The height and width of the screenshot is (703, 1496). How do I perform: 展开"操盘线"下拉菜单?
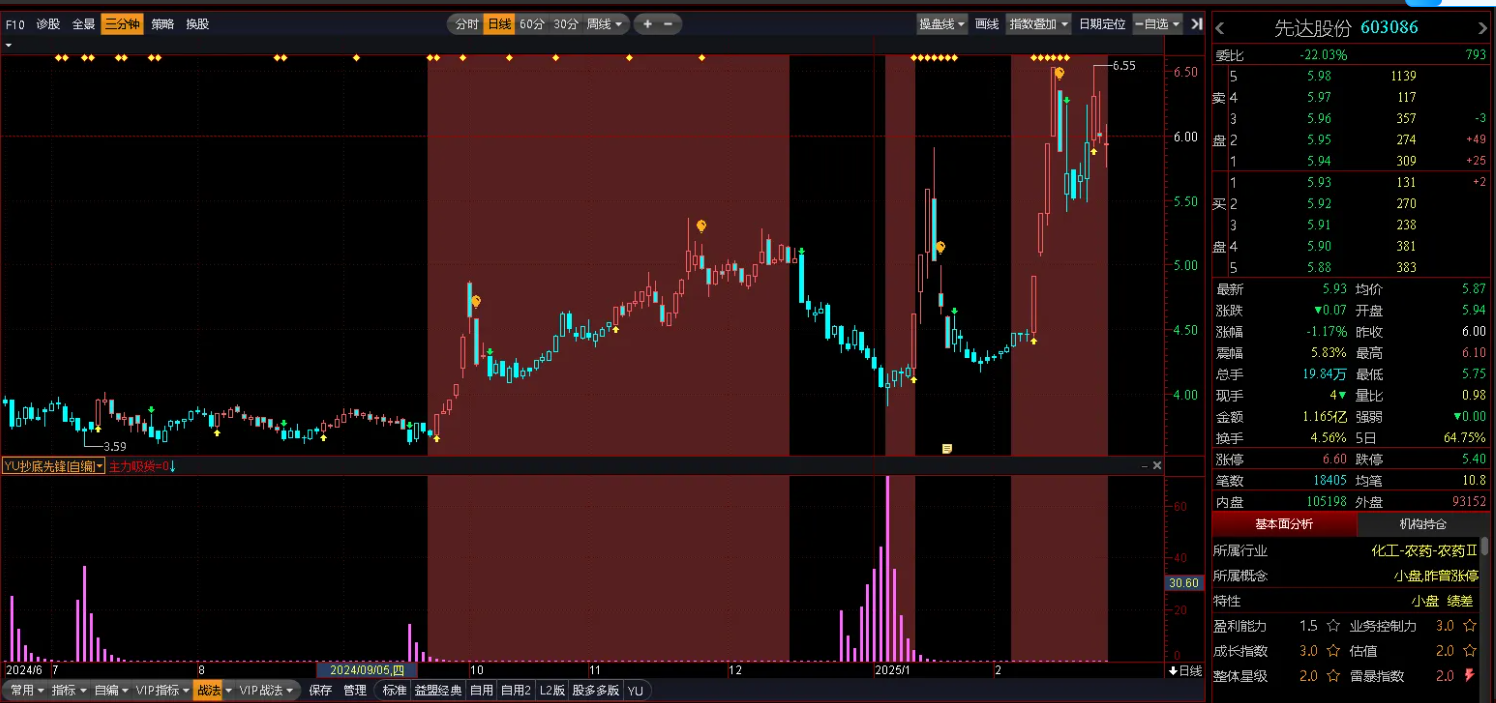[942, 24]
